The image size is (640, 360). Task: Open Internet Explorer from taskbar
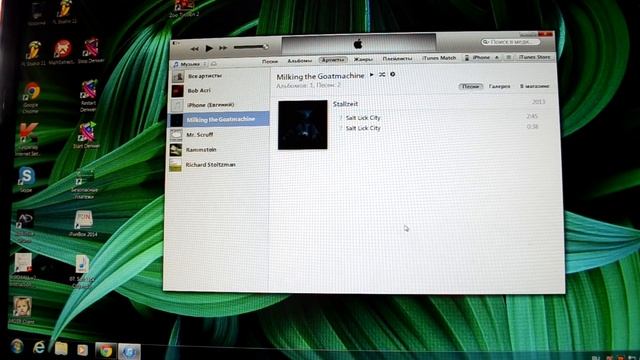[x=39, y=347]
